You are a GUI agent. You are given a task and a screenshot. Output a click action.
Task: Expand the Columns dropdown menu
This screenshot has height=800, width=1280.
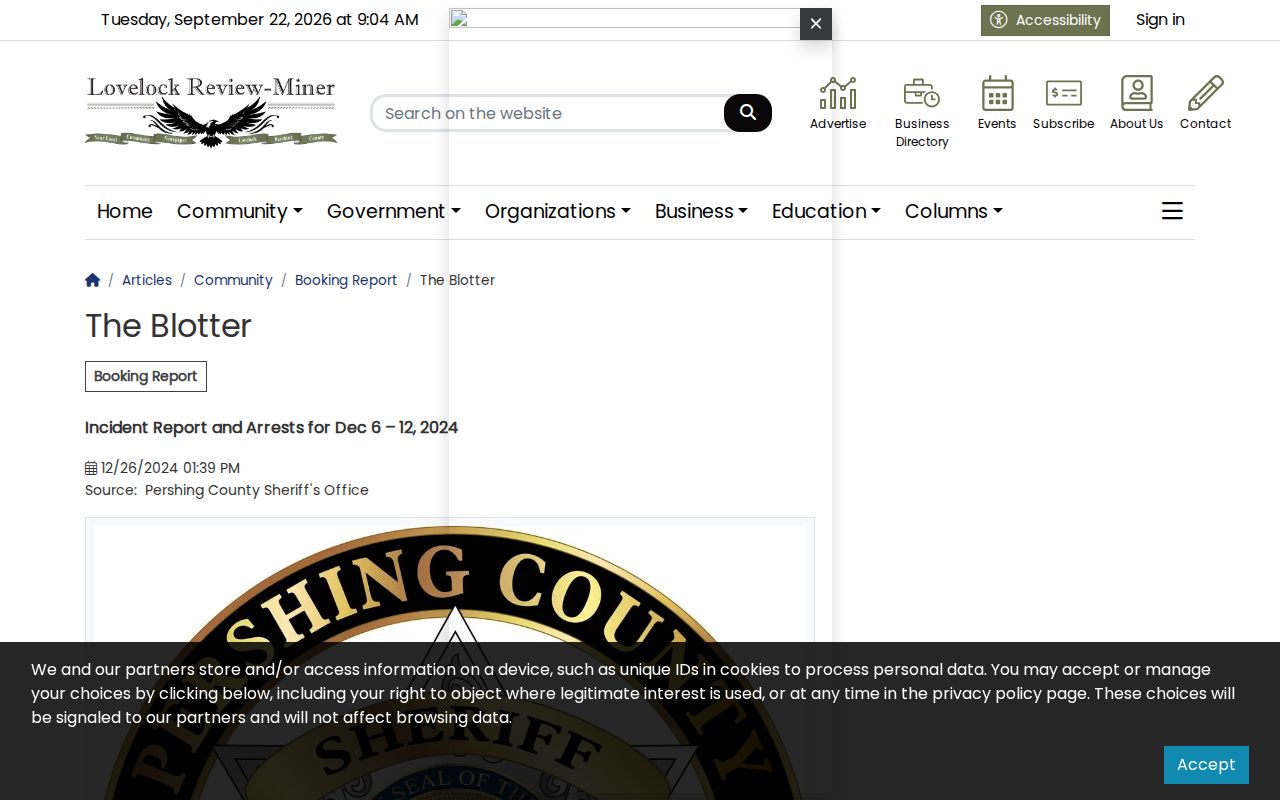(954, 211)
